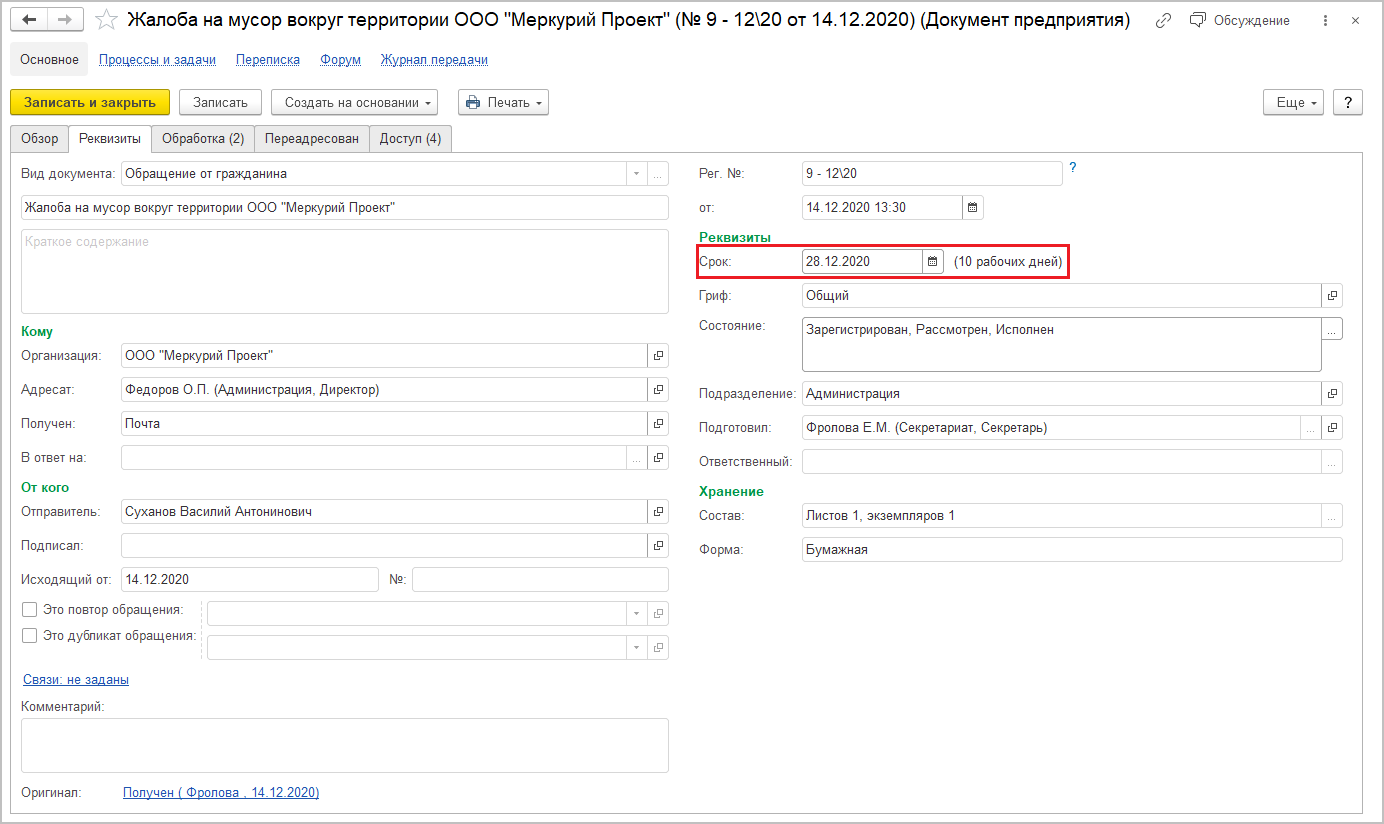Click into the Комментарий text box
The image size is (1384, 824).
(x=345, y=745)
